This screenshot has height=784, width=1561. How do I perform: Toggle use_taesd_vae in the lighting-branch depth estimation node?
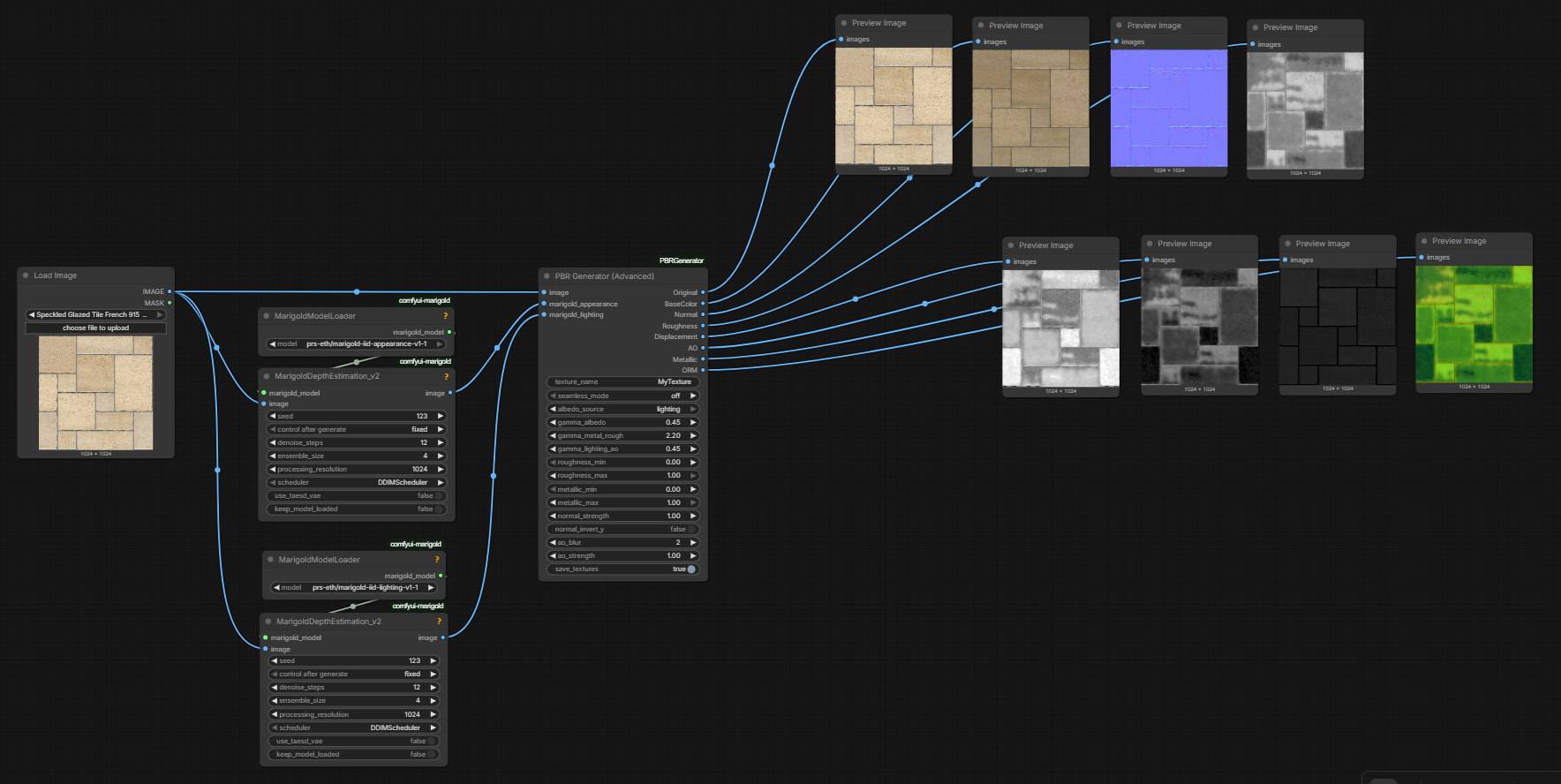pyautogui.click(x=432, y=741)
